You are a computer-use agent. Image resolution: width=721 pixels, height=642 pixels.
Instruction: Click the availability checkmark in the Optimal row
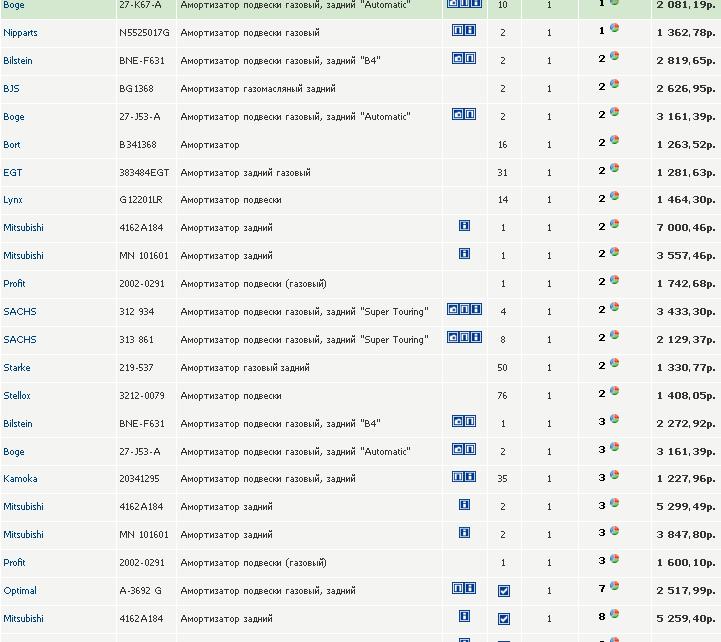coord(504,591)
